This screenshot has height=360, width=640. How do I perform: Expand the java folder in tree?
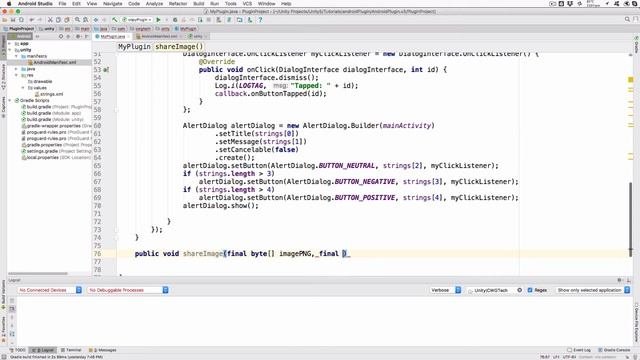16,69
